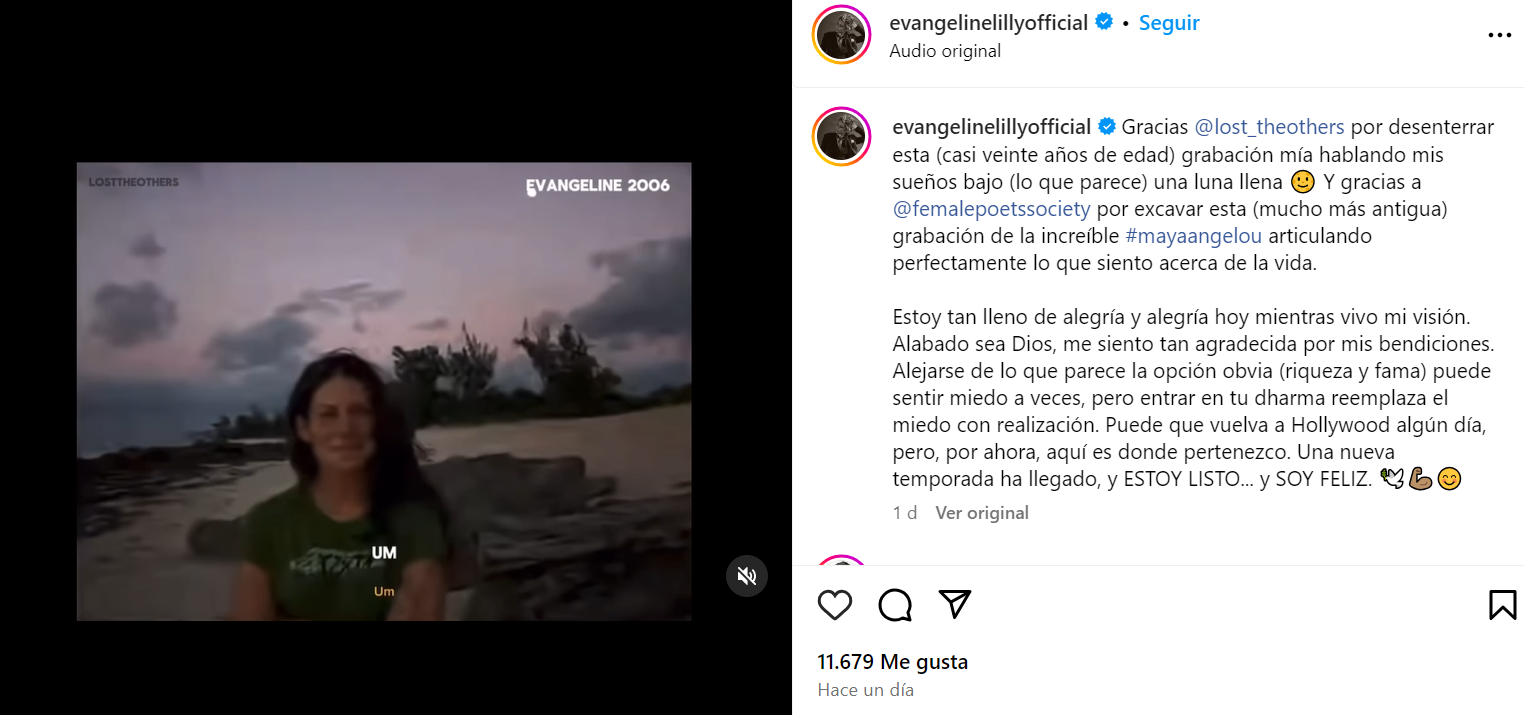The width and height of the screenshot is (1524, 715).
Task: Open the Audio original link
Action: 945,51
